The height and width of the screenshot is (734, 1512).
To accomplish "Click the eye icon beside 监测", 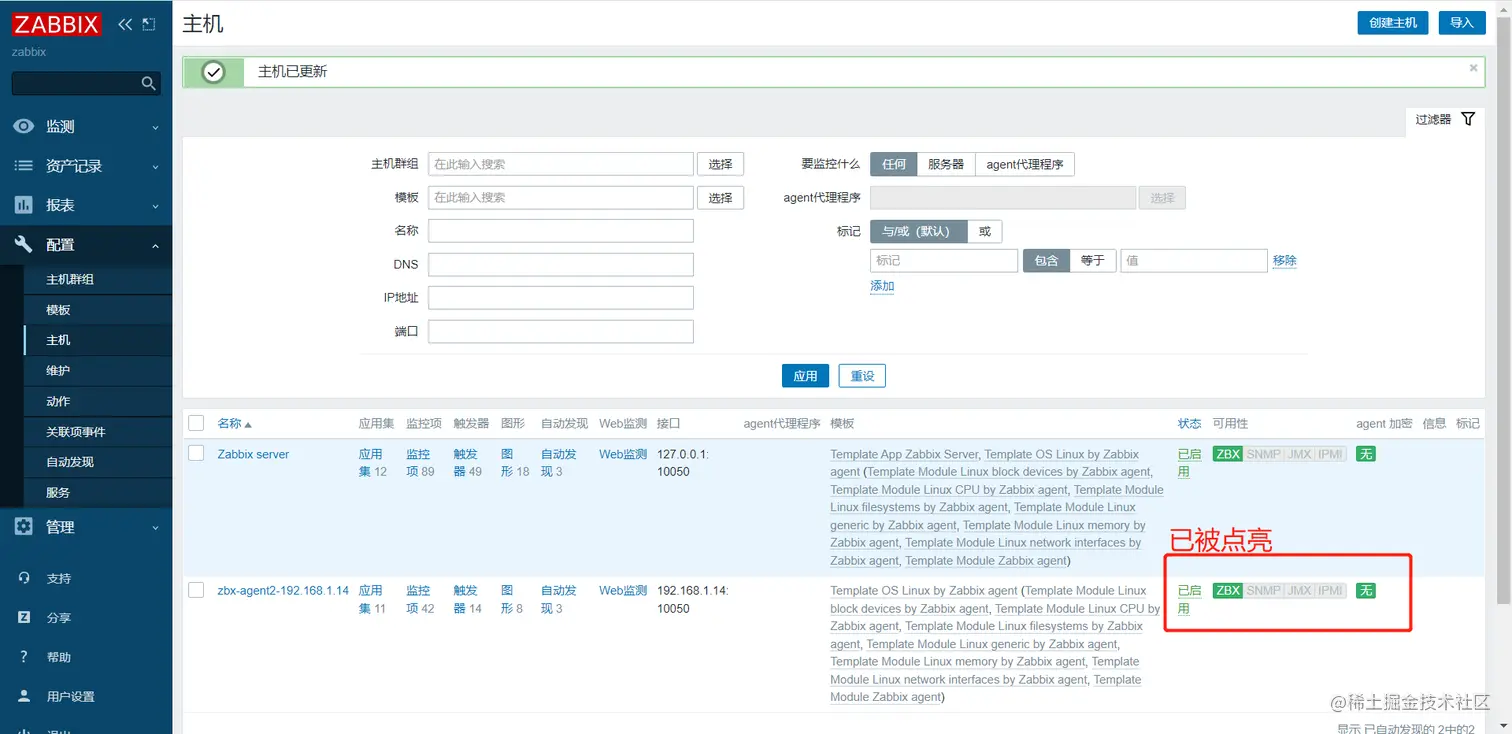I will pos(23,127).
